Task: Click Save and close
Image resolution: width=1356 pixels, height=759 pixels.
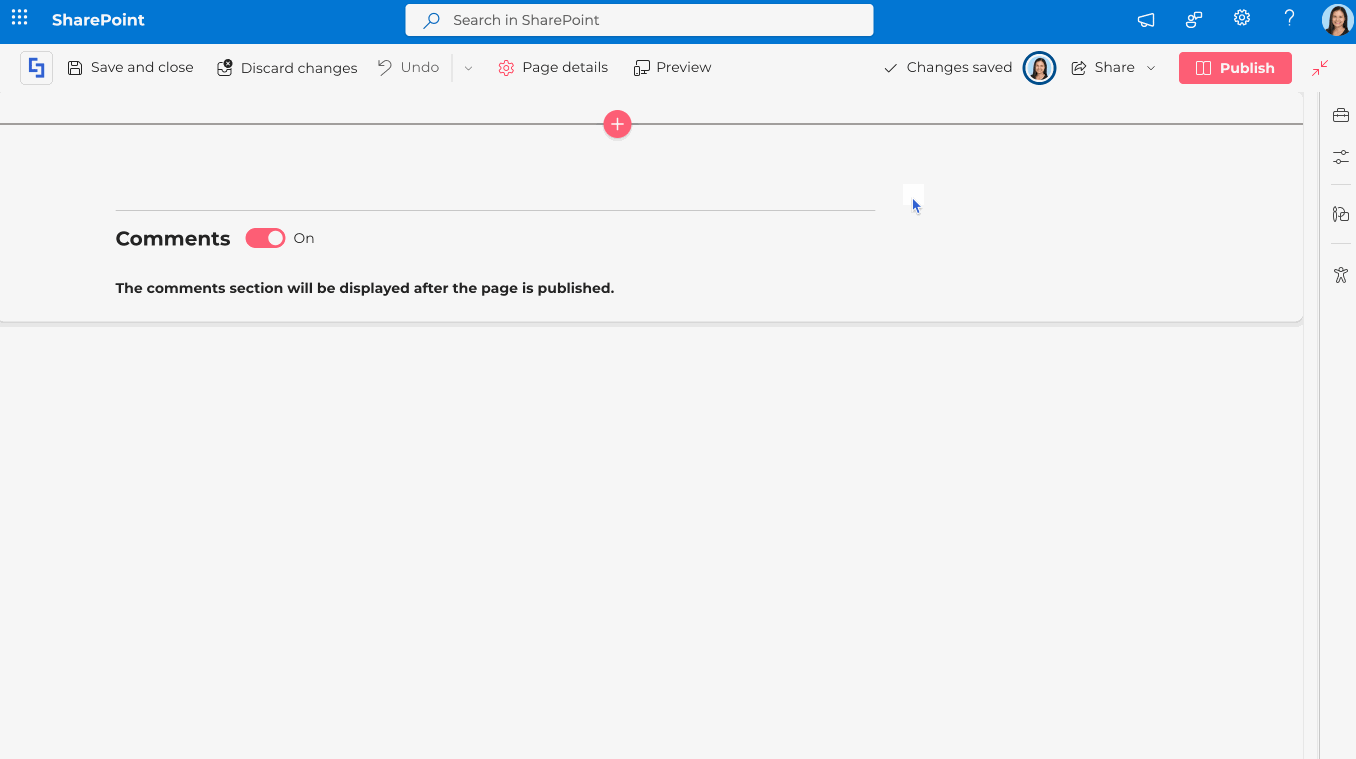Action: coord(130,67)
